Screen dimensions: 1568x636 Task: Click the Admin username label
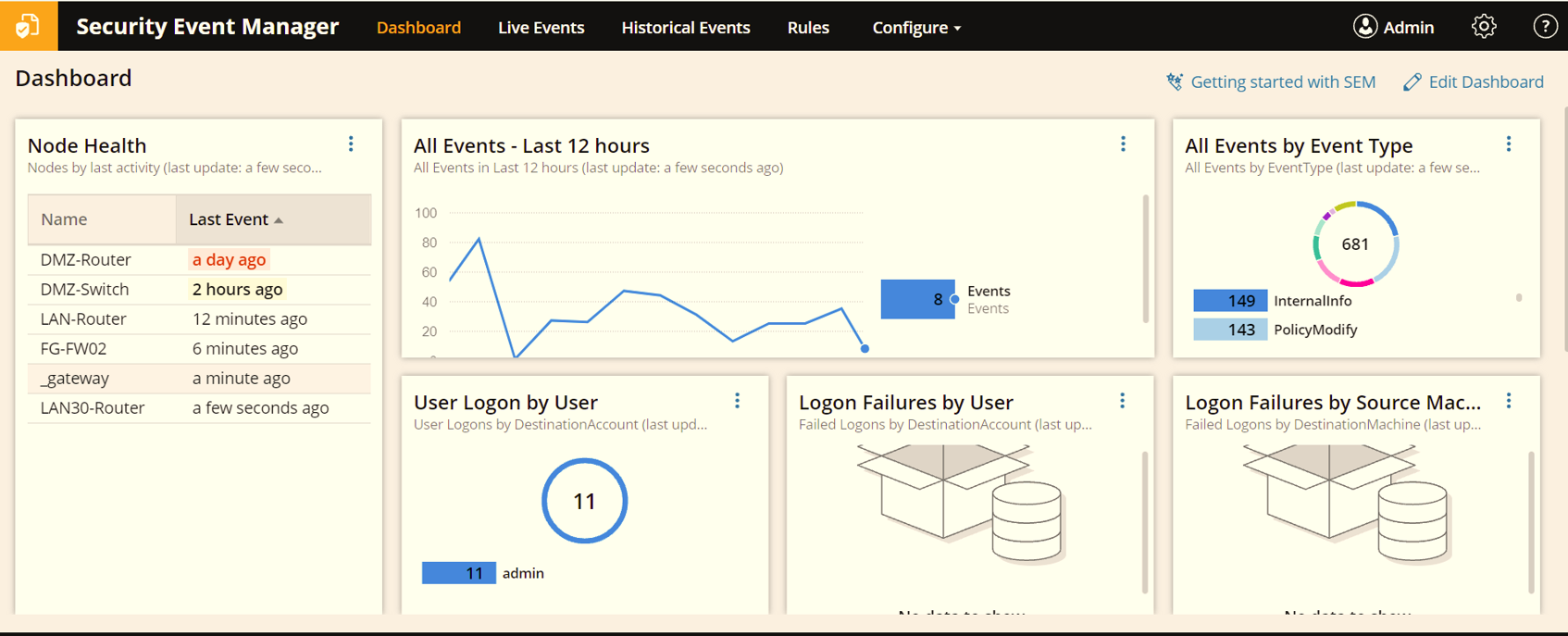click(x=1409, y=28)
